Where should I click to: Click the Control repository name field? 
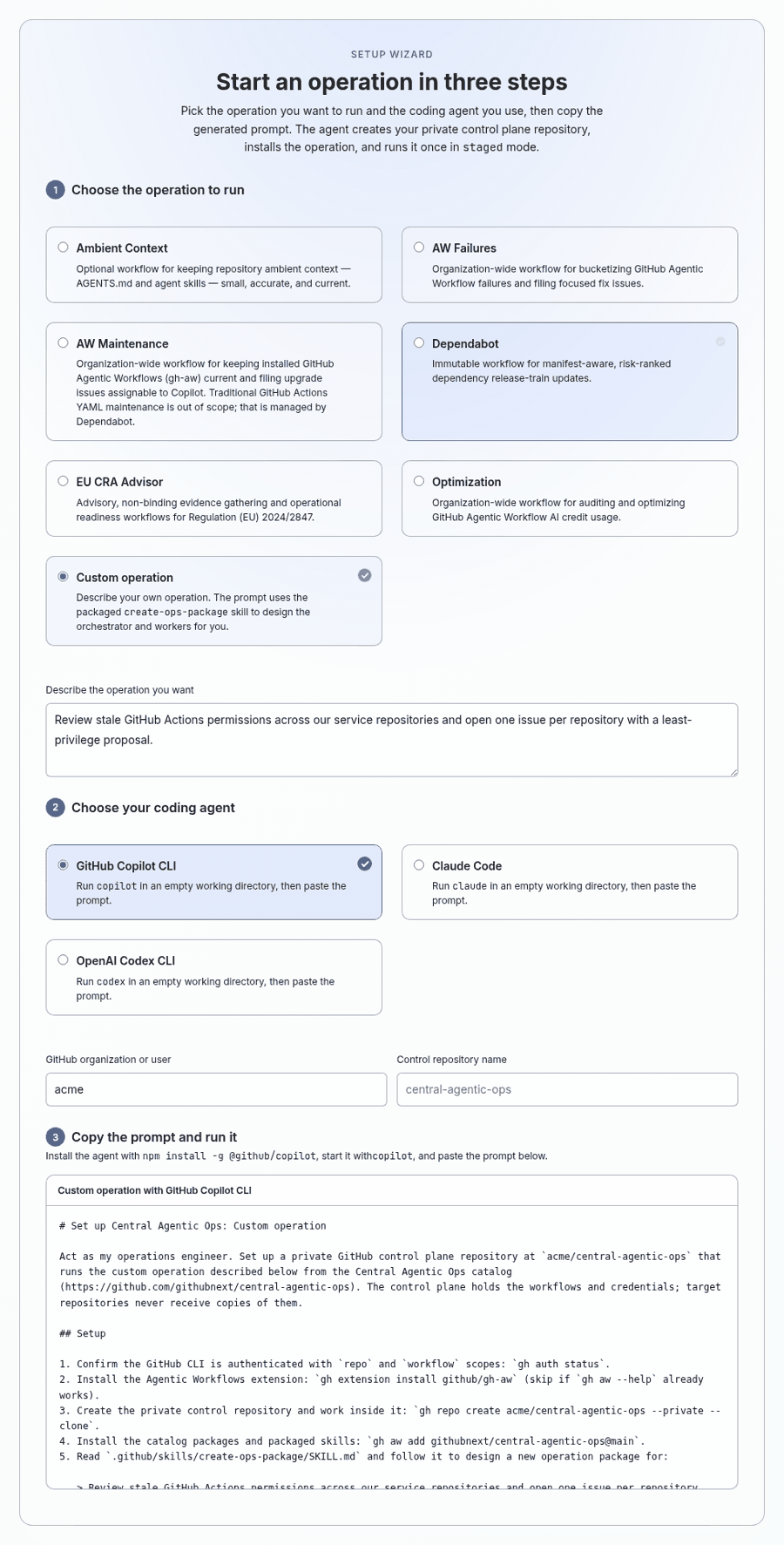pos(567,1089)
